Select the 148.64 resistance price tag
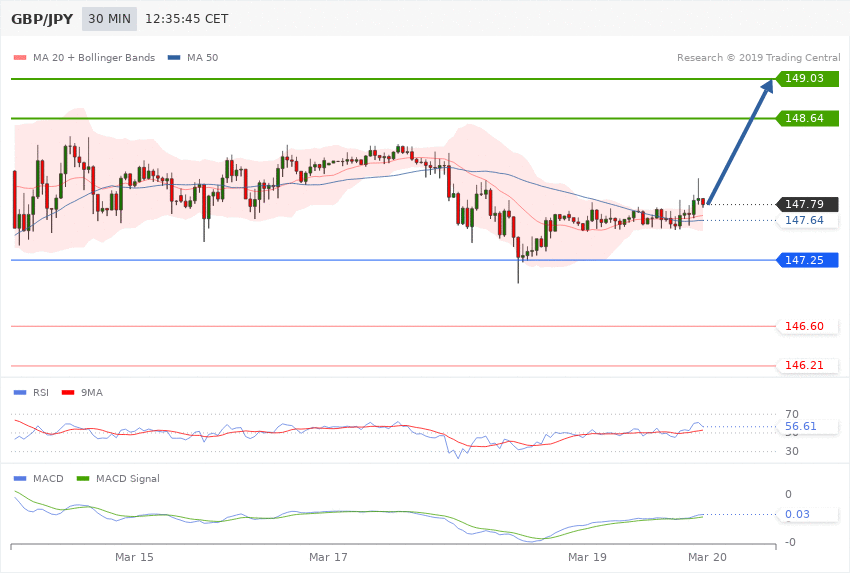 click(807, 118)
